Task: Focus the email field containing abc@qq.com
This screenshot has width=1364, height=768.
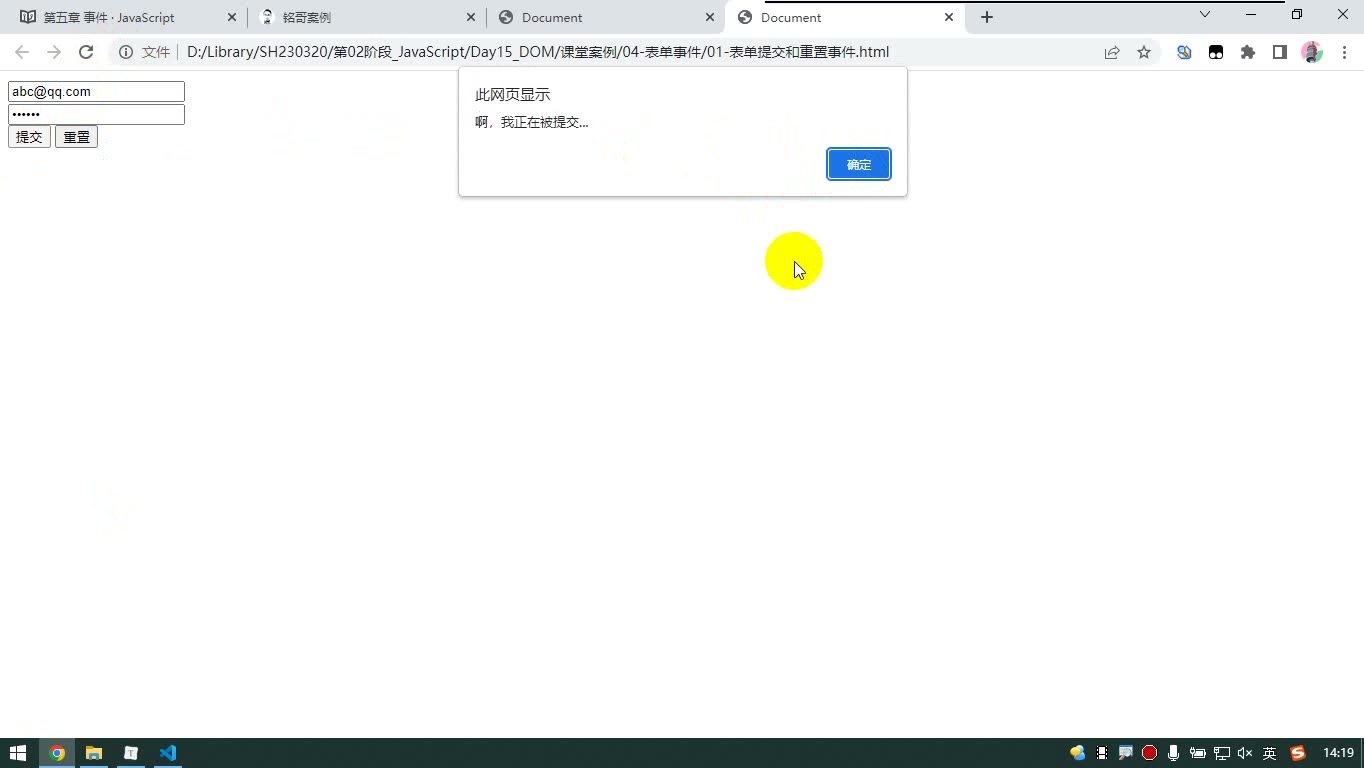Action: (96, 92)
